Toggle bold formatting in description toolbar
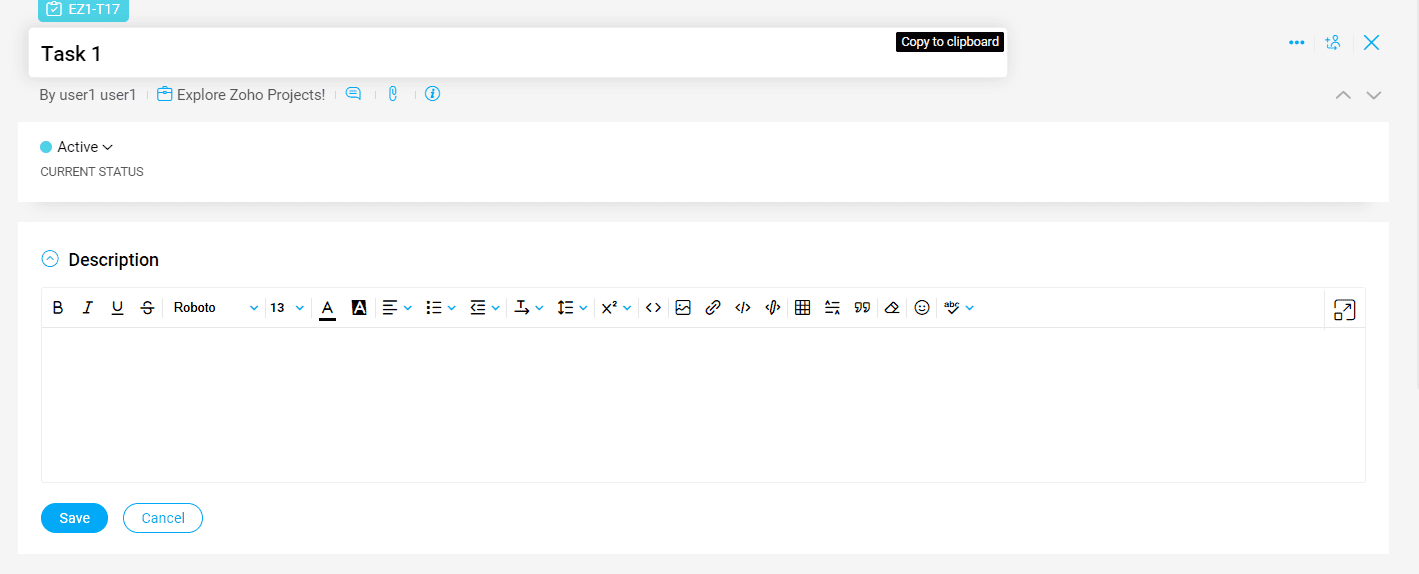This screenshot has width=1419, height=574. [x=58, y=308]
